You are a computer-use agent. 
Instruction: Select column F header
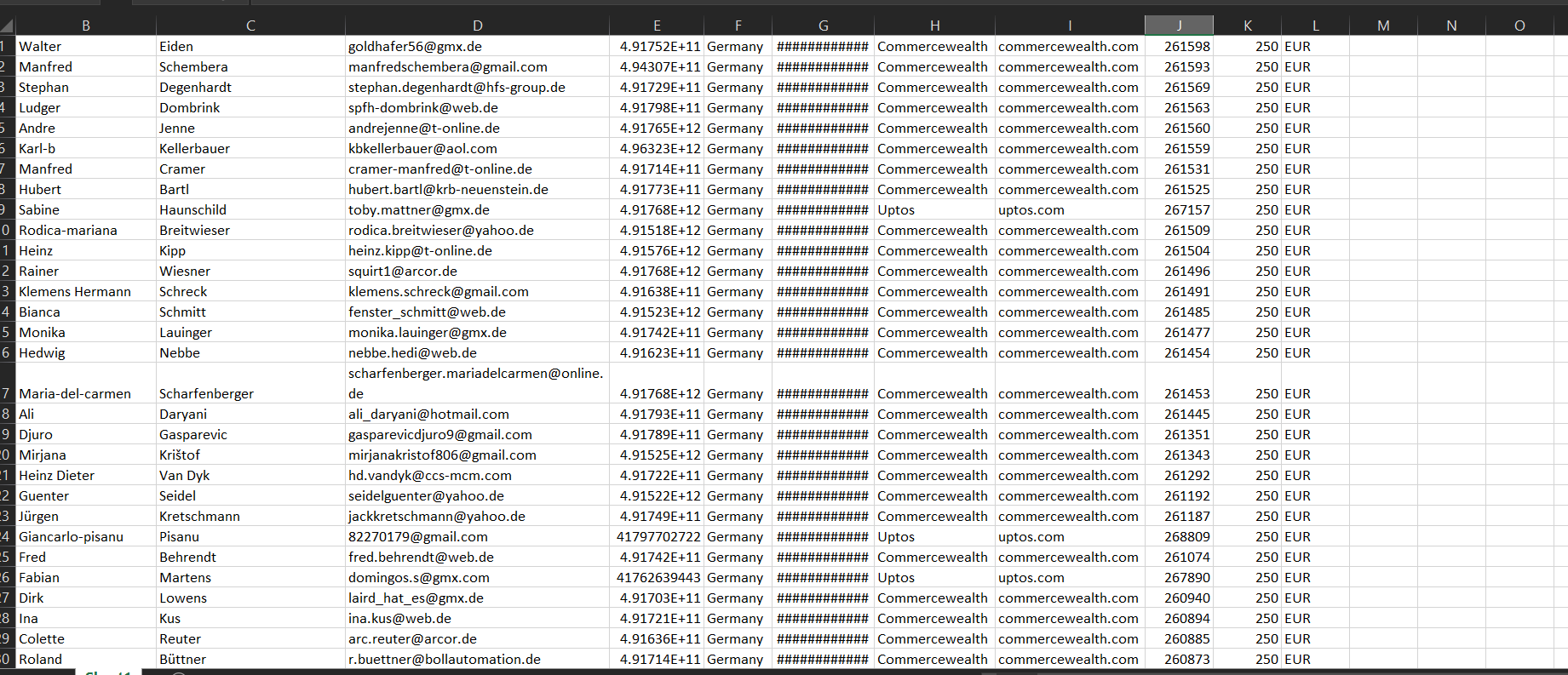(738, 26)
